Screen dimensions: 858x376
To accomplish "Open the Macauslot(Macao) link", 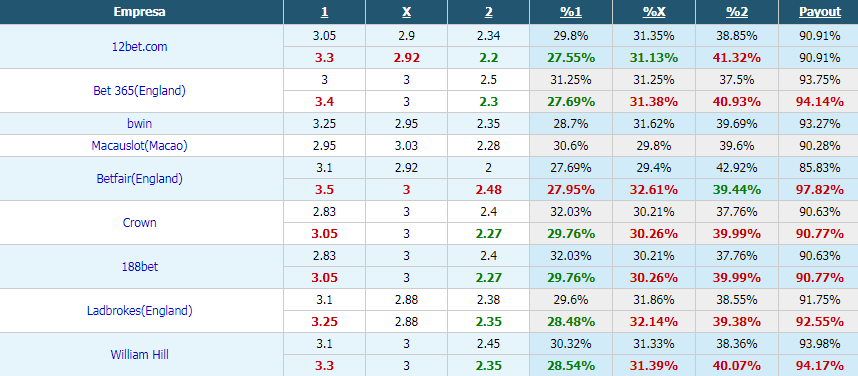I will [x=140, y=146].
